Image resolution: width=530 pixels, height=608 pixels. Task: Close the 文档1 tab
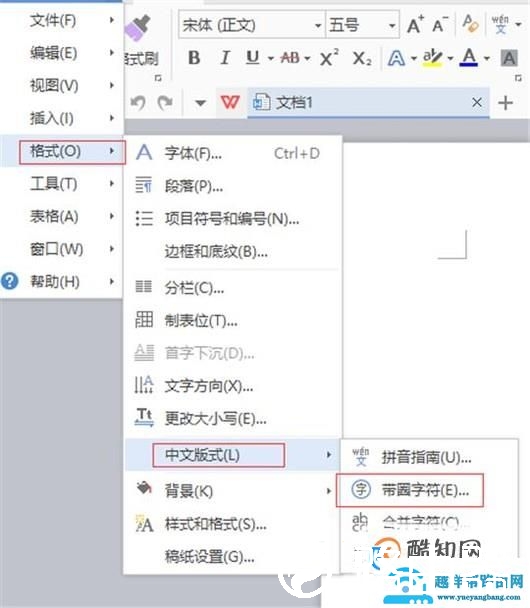pos(477,102)
